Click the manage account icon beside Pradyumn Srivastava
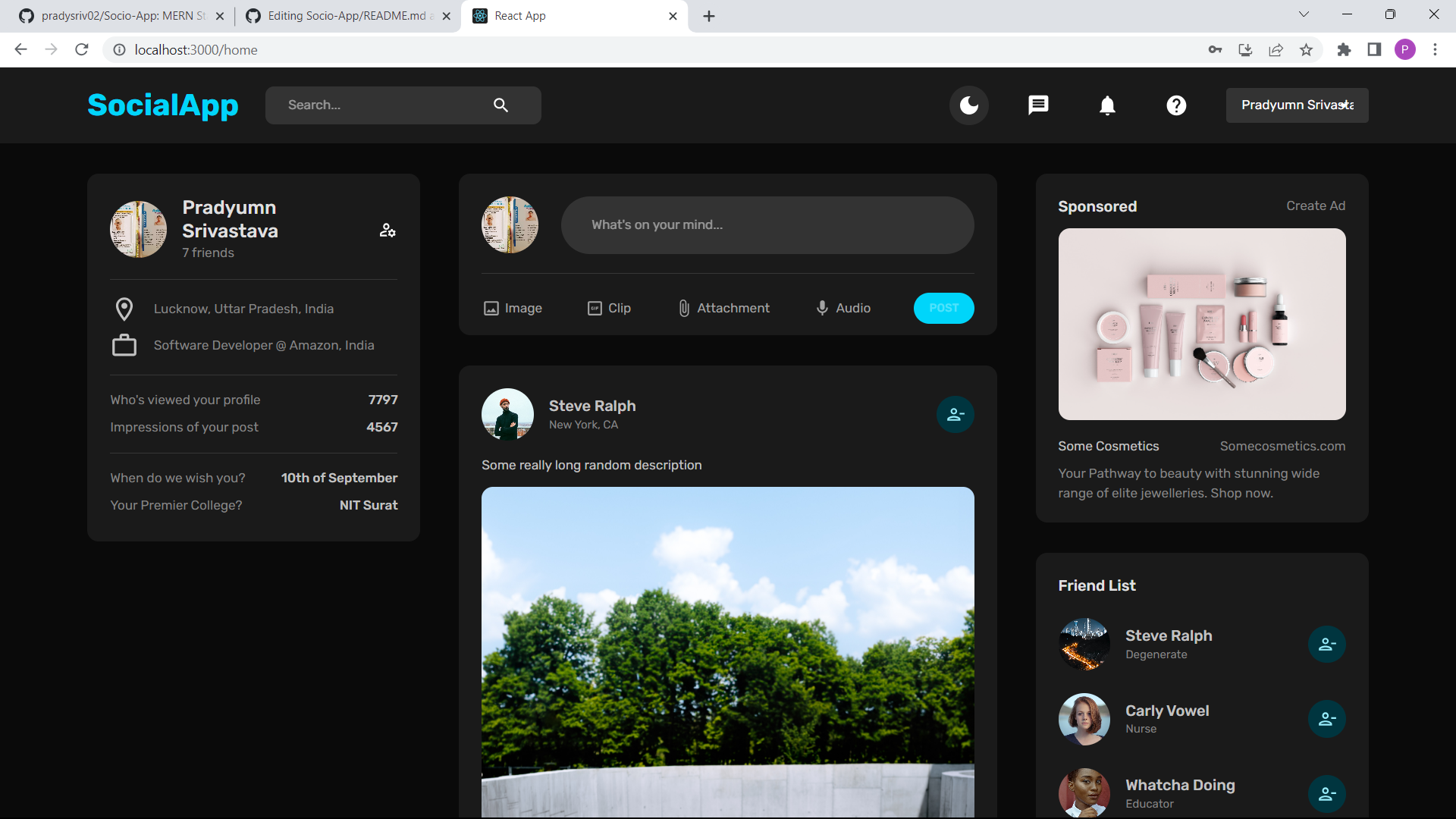The width and height of the screenshot is (1456, 819). click(x=388, y=230)
